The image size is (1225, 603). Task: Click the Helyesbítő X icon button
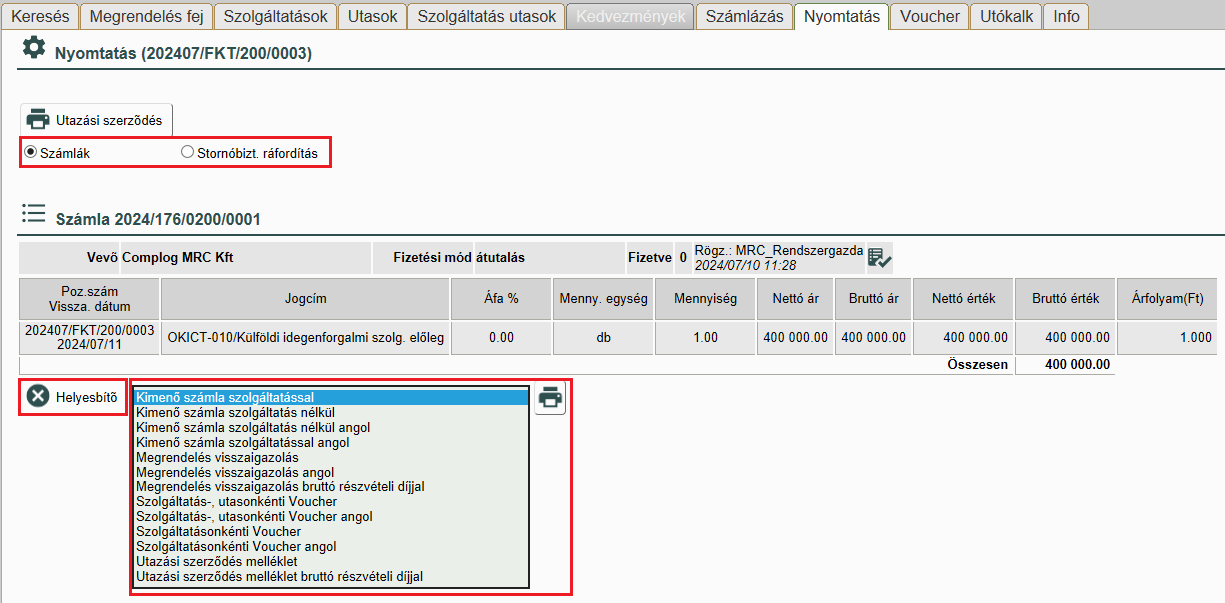[x=38, y=397]
